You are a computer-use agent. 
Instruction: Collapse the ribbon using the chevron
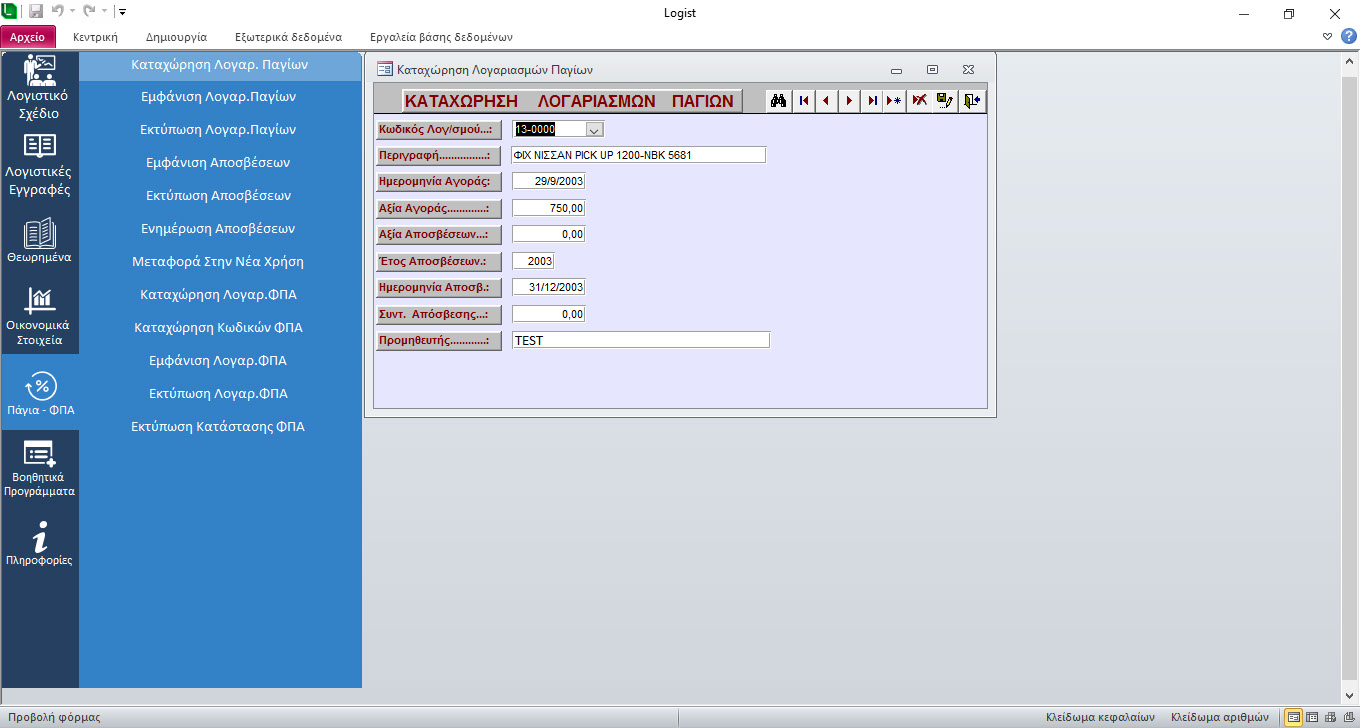pos(1327,36)
